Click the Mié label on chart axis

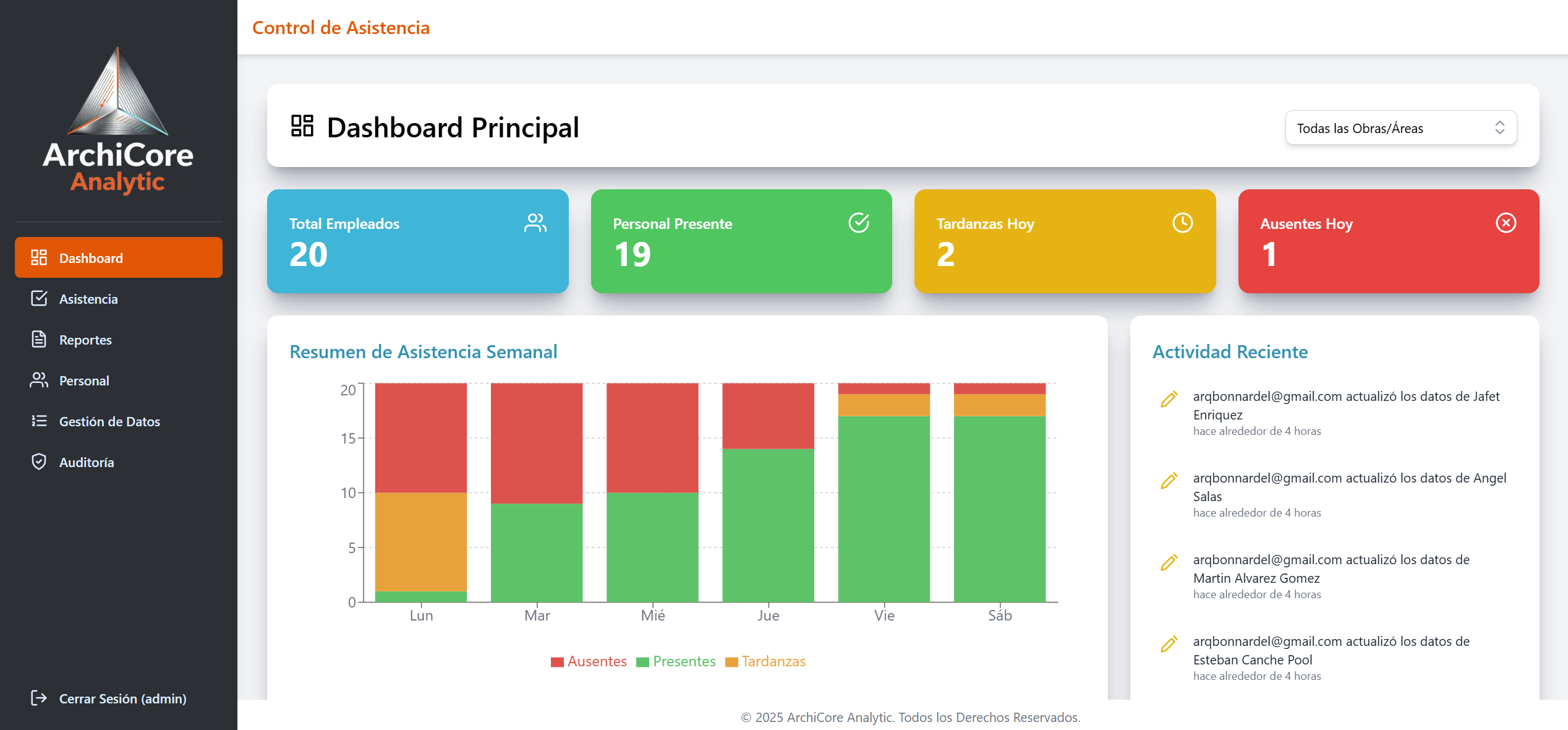pyautogui.click(x=653, y=615)
